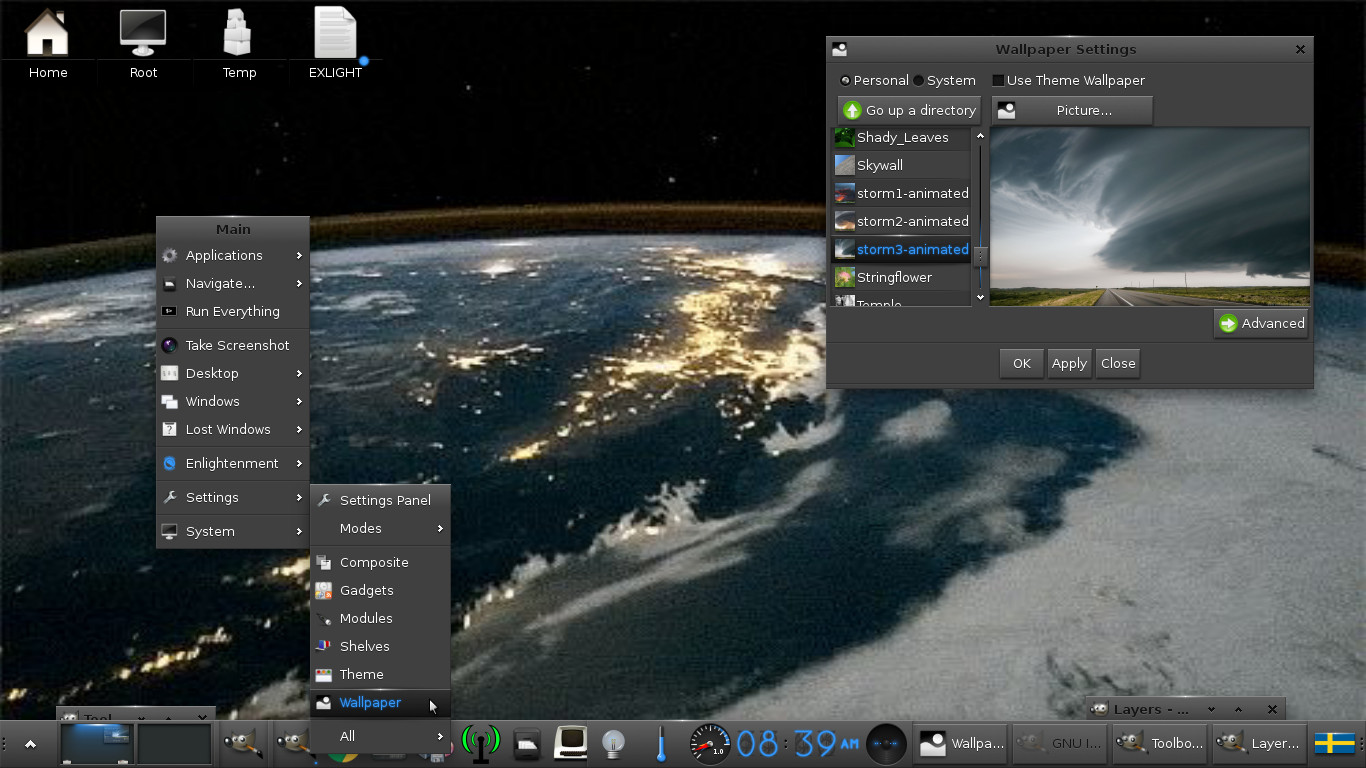Viewport: 1366px width, 768px height.
Task: Select the System radio button
Action: click(919, 80)
